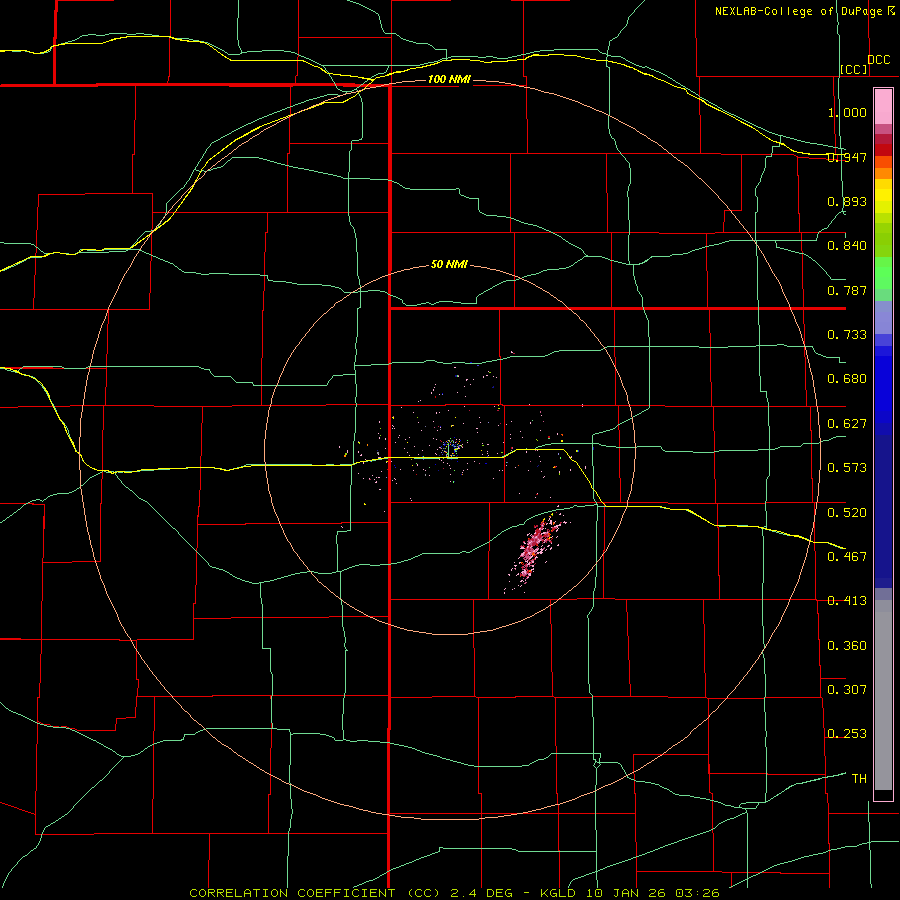This screenshot has width=900, height=900.
Task: Click the KGLD radar site center marker
Action: [x=449, y=449]
